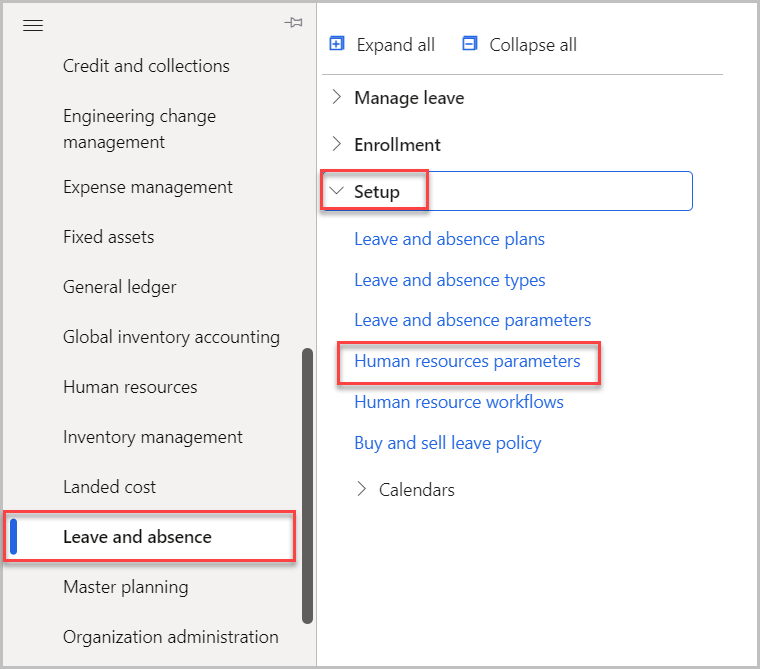Open Global inventory accounting module
Viewport: 760px width, 669px height.
pyautogui.click(x=172, y=337)
